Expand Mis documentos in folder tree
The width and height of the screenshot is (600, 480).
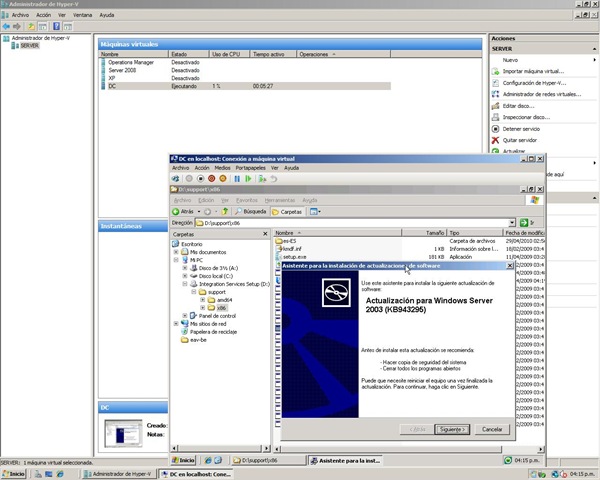click(176, 252)
